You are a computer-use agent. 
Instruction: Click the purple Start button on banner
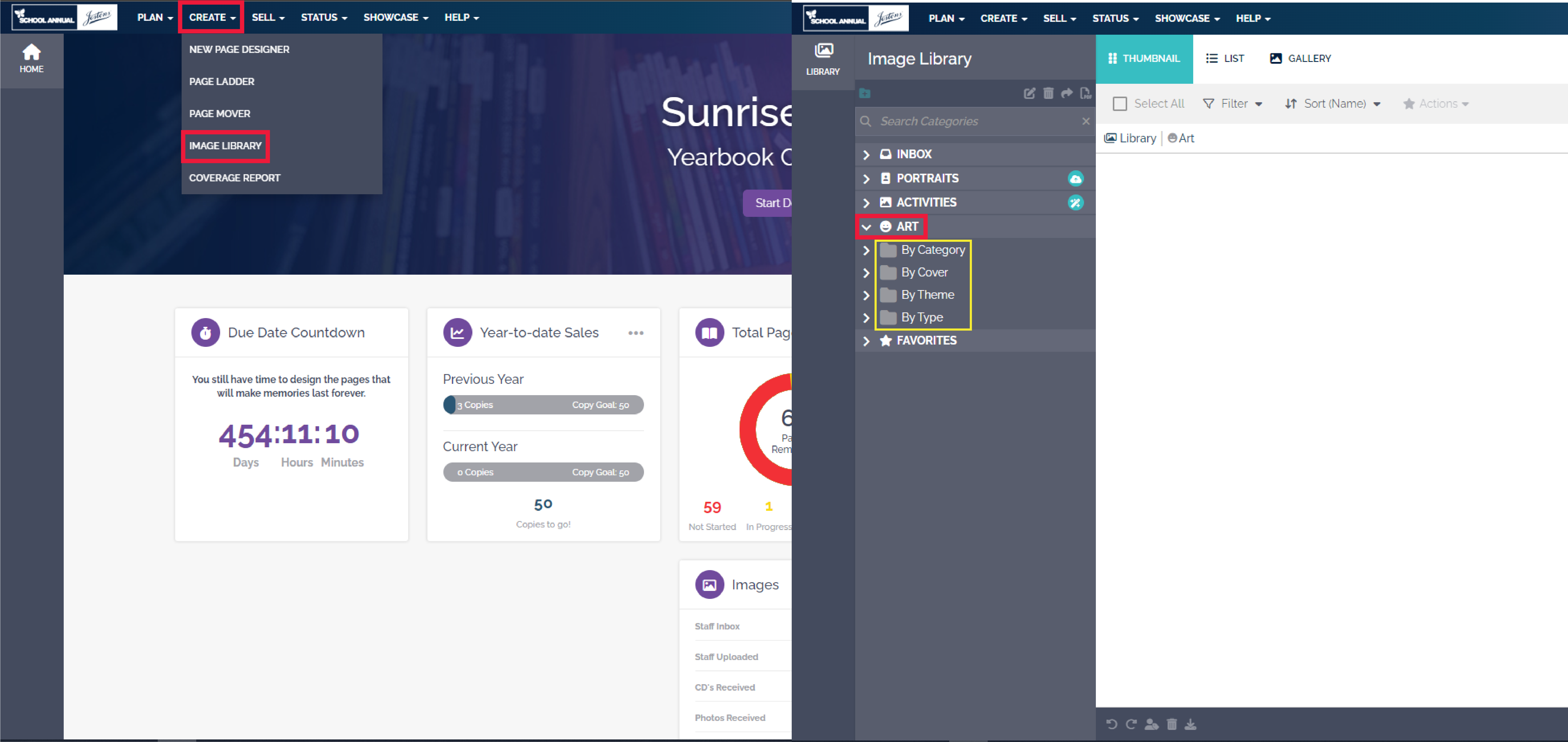[x=768, y=203]
